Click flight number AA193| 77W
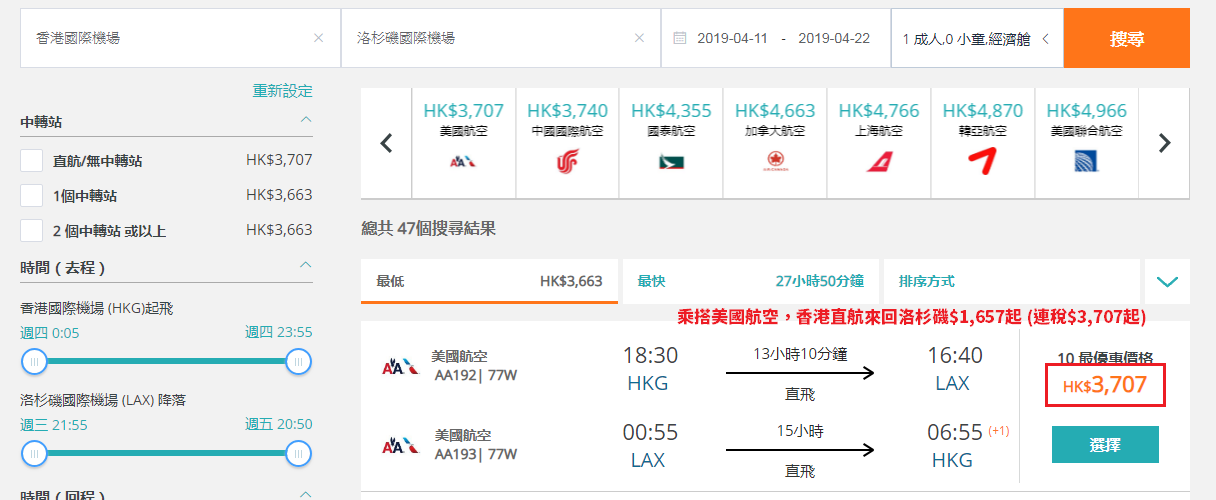The height and width of the screenshot is (500, 1216). pyautogui.click(x=477, y=455)
